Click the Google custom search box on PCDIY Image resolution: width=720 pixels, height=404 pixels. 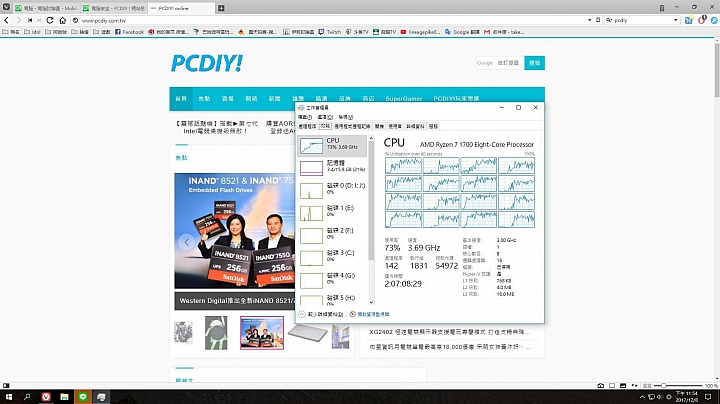click(x=500, y=63)
